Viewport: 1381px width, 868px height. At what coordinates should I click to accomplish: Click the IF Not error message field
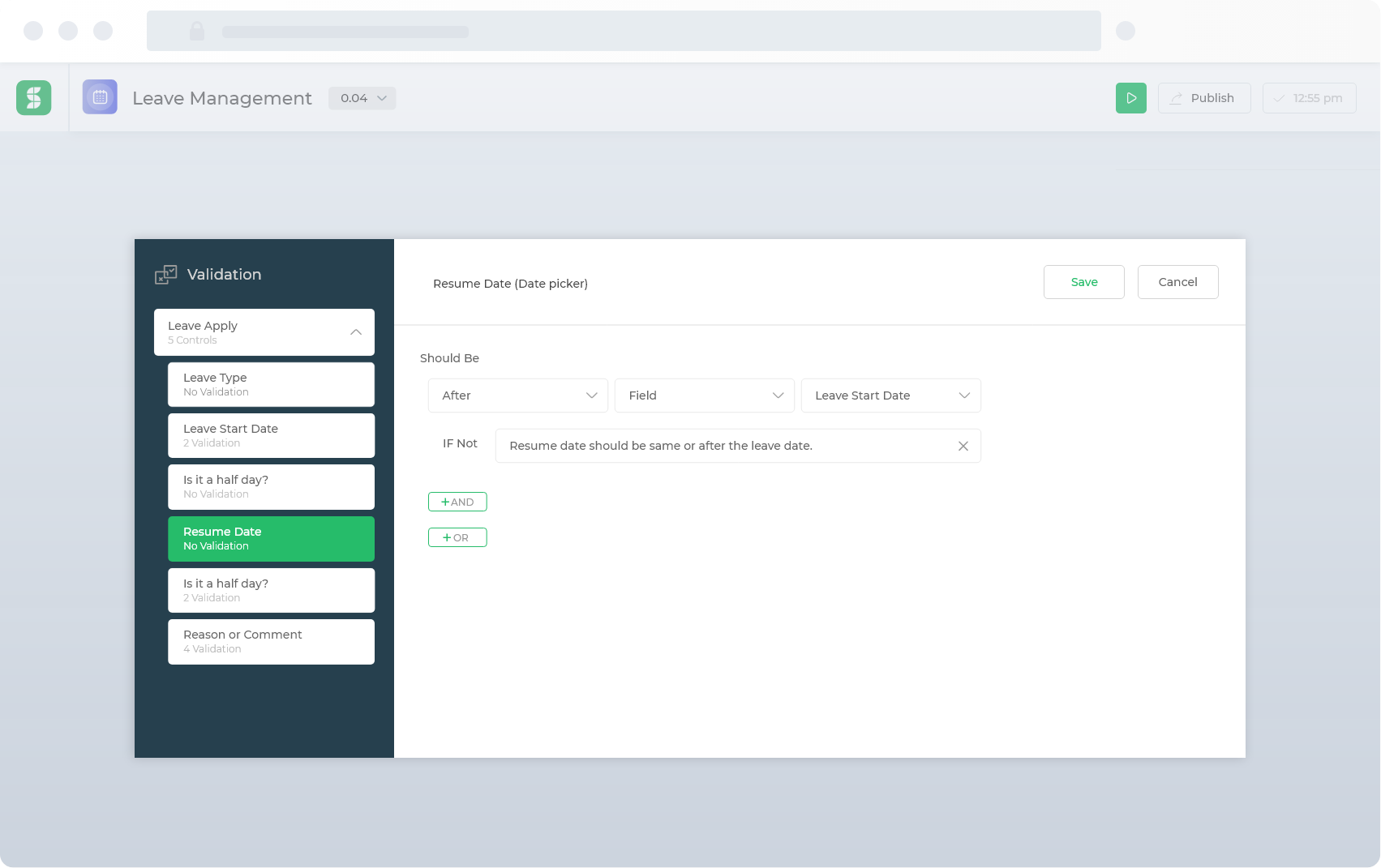(x=738, y=446)
